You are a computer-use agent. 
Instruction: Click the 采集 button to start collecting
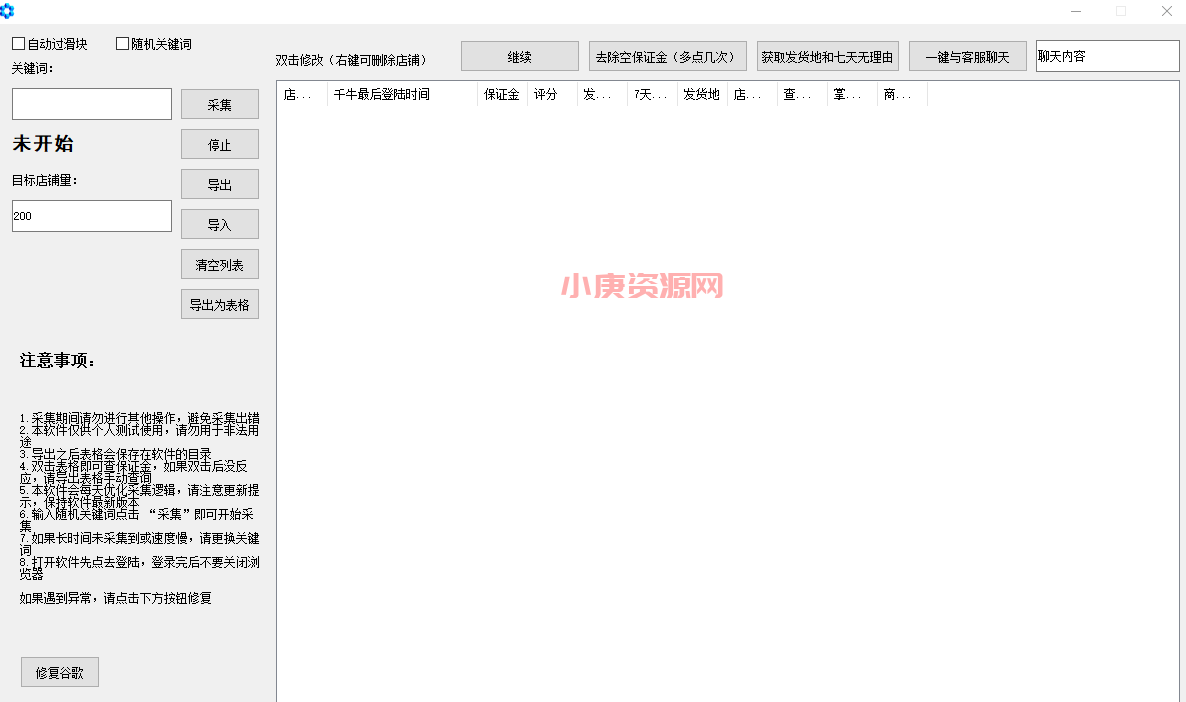(219, 103)
